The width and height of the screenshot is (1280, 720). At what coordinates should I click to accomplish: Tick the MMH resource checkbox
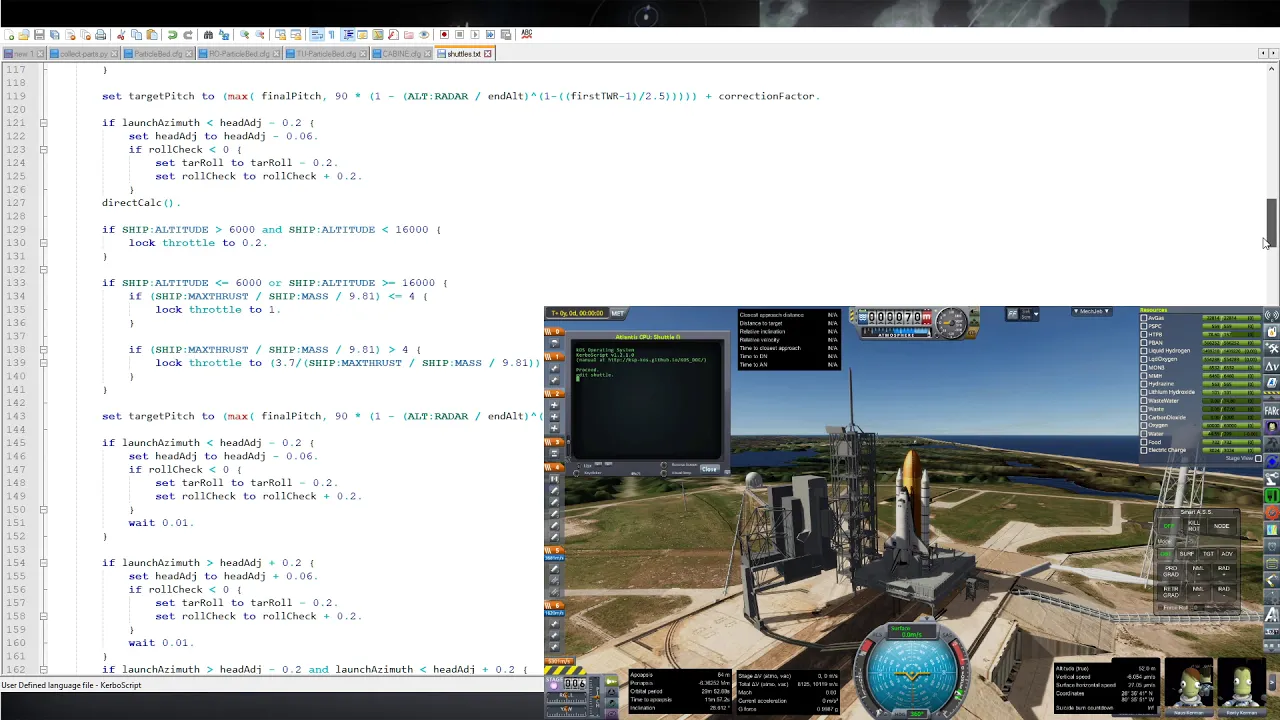(1144, 376)
